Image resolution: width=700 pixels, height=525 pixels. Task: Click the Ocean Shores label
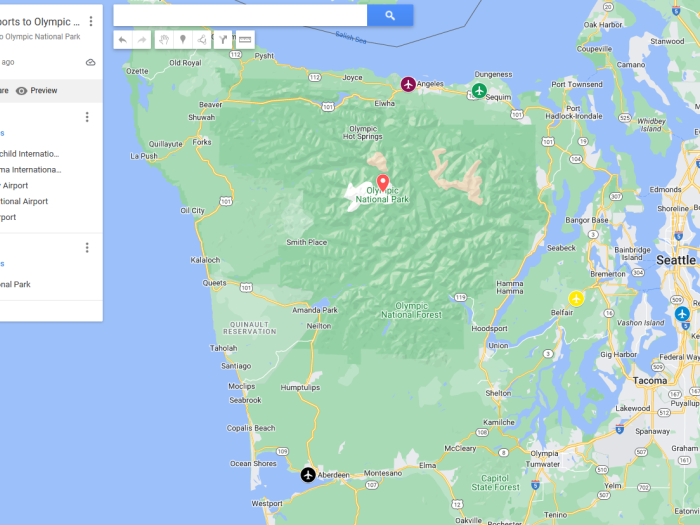pos(253,463)
